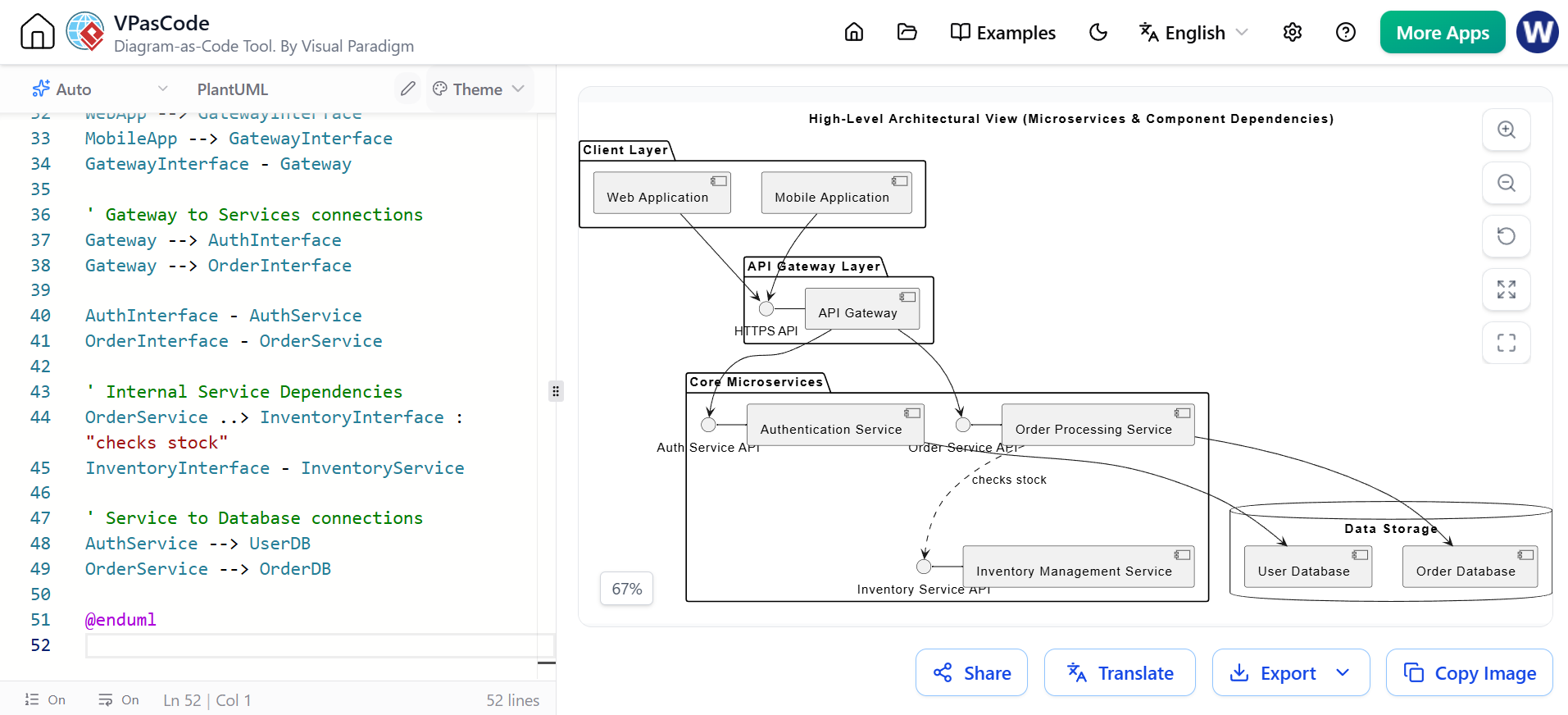Zoom out of the diagram
Screen dimensions: 1568x715
pos(1507,183)
